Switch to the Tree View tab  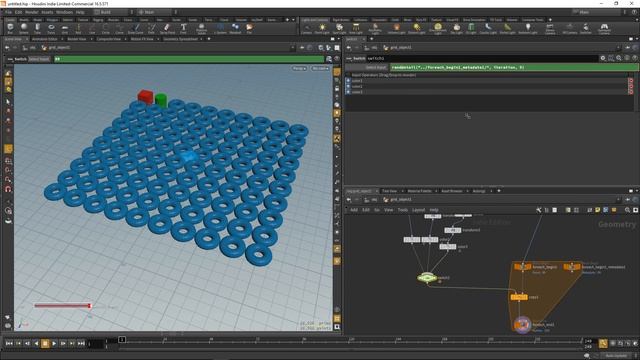tap(389, 191)
